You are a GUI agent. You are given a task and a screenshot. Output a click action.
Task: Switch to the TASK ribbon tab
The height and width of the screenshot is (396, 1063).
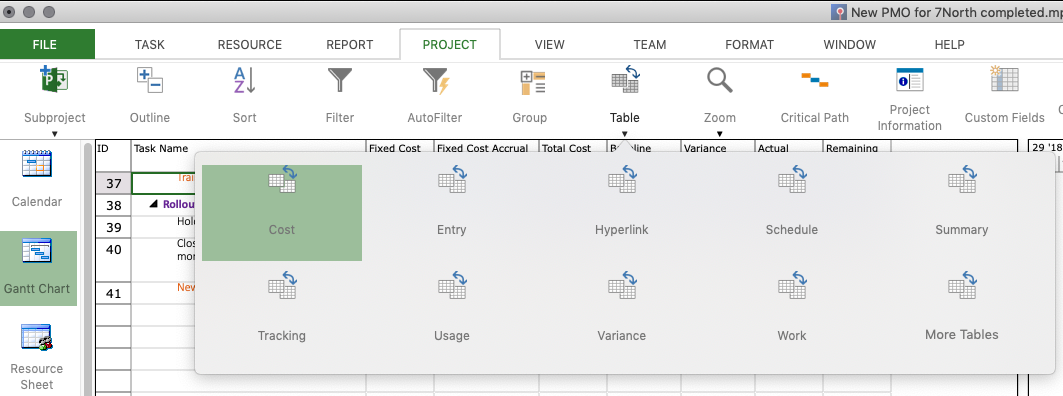pyautogui.click(x=150, y=45)
